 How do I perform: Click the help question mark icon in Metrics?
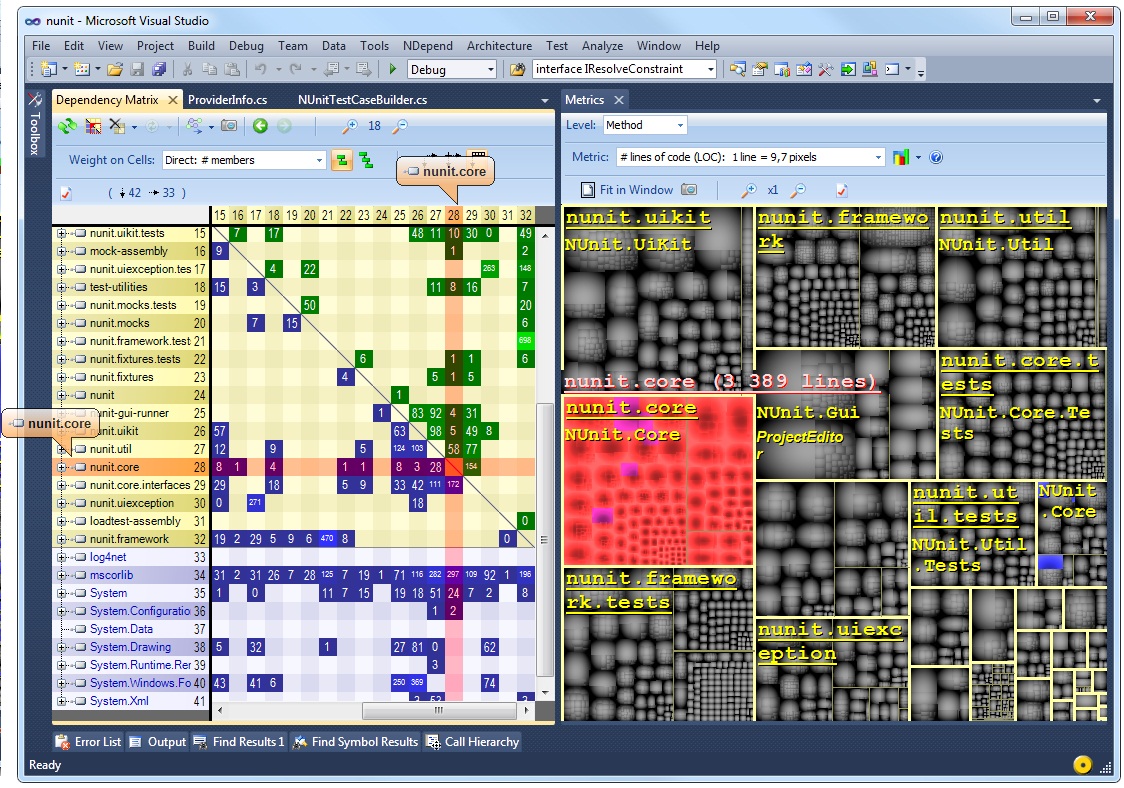point(935,157)
